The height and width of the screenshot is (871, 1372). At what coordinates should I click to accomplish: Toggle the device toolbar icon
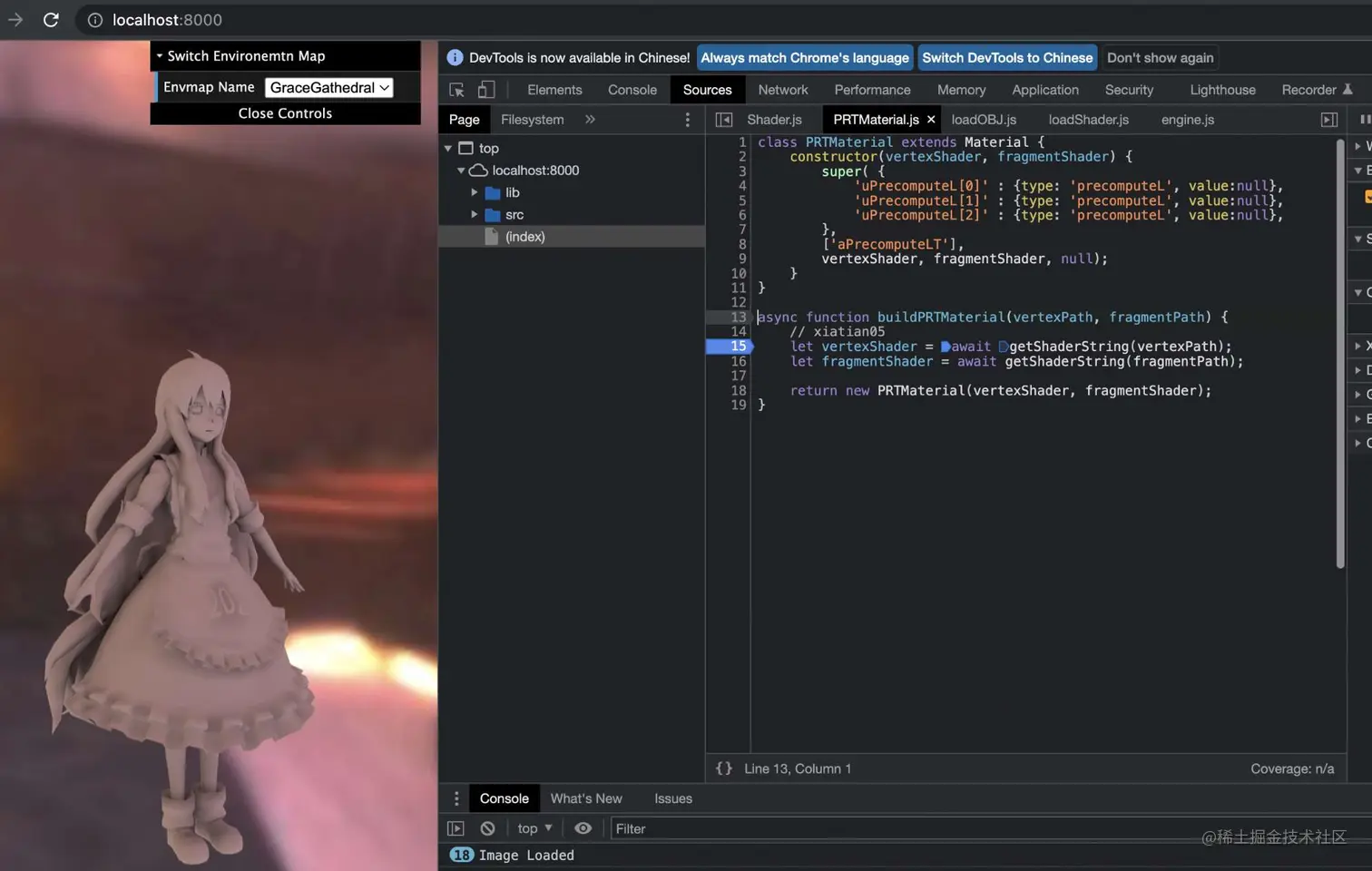coord(486,90)
